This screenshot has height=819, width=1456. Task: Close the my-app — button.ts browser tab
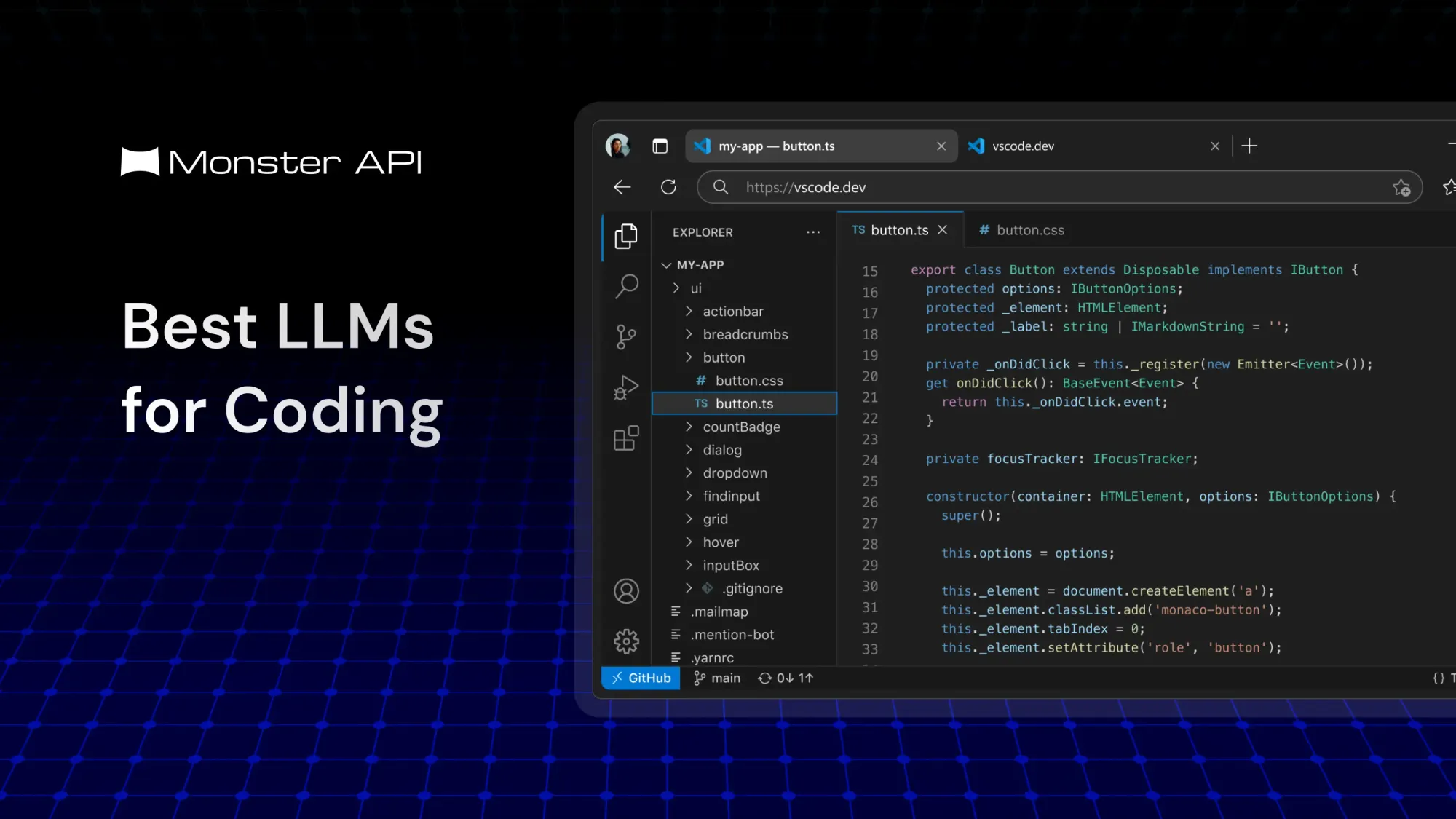click(x=941, y=146)
